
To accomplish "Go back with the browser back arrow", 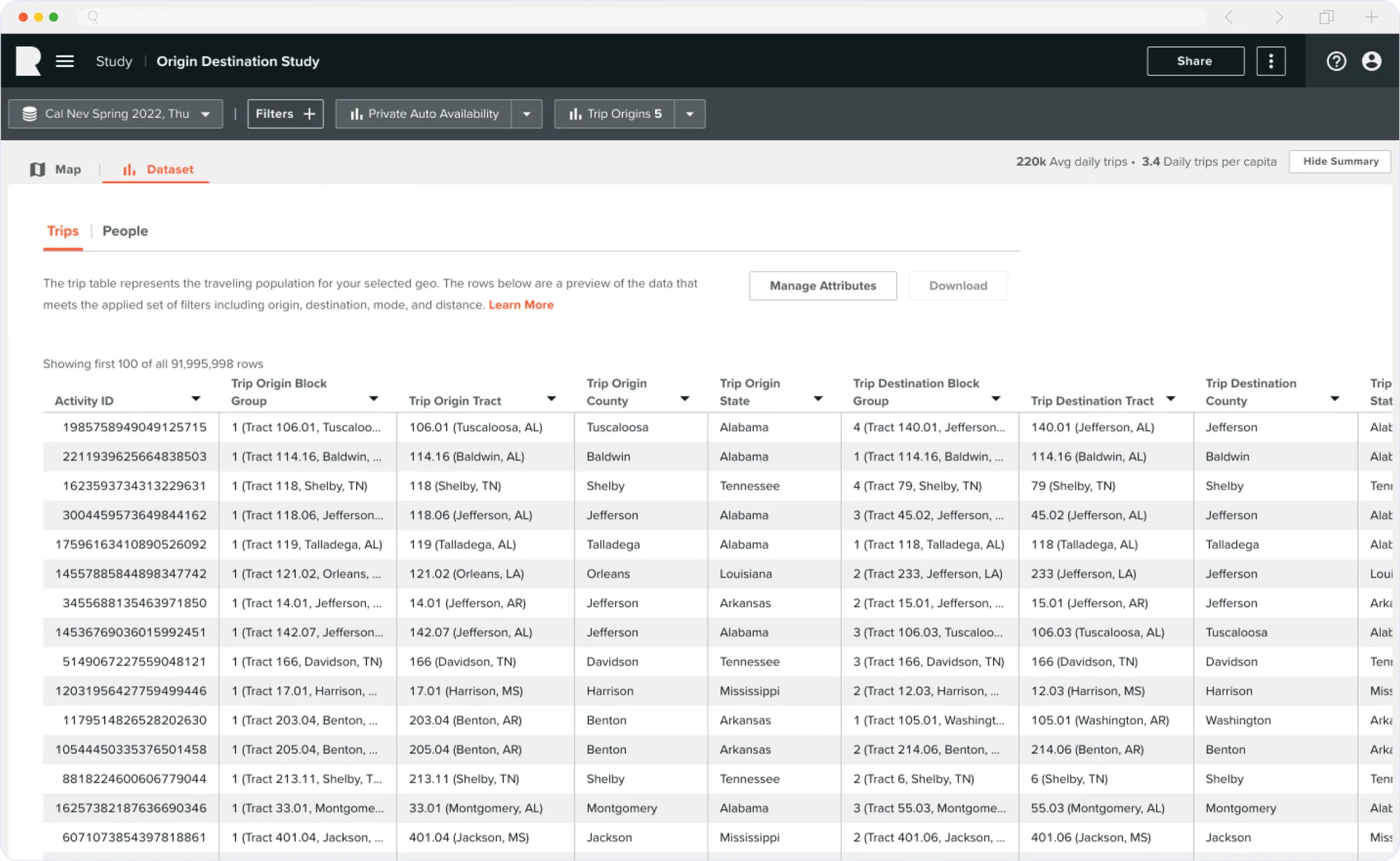I will pos(1228,17).
